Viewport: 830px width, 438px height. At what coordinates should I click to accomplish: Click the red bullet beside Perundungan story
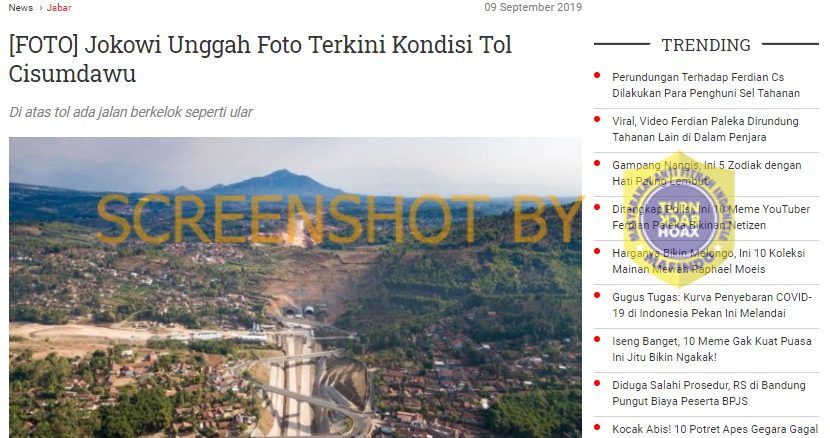[597, 75]
